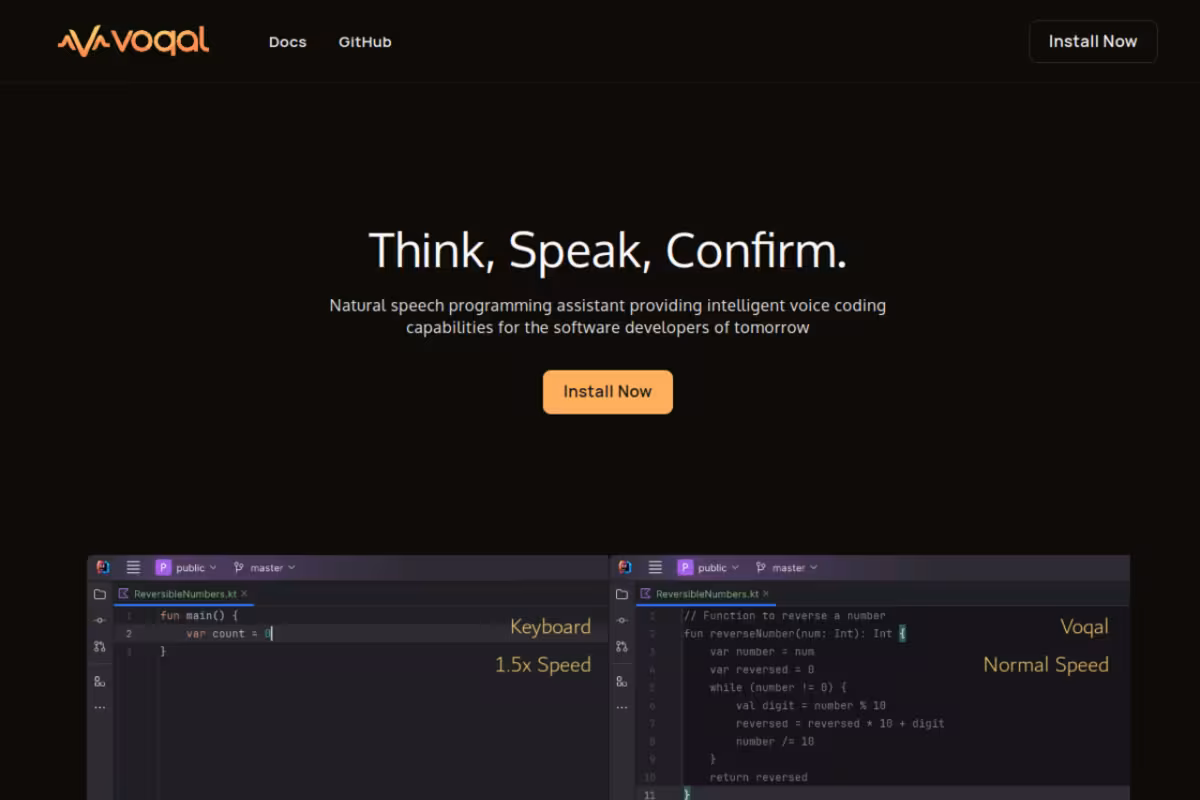Click line number 2 in Keyboard demo gutter
Screen dimensions: 1200x800
(x=128, y=634)
